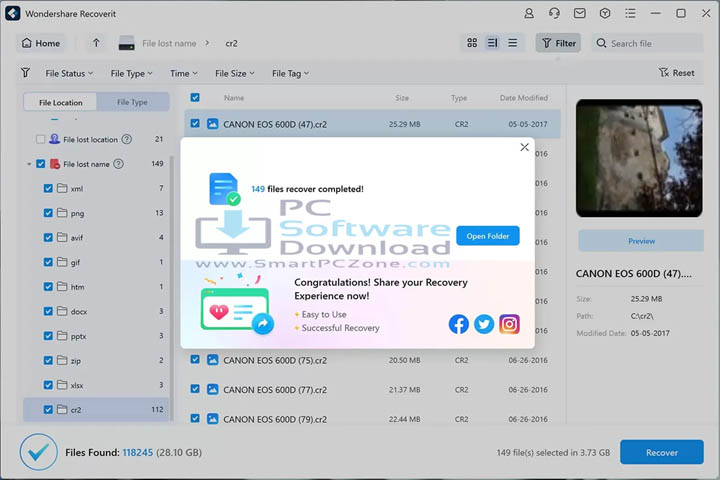Switch to the File Type tab
The image size is (720, 480).
132,102
